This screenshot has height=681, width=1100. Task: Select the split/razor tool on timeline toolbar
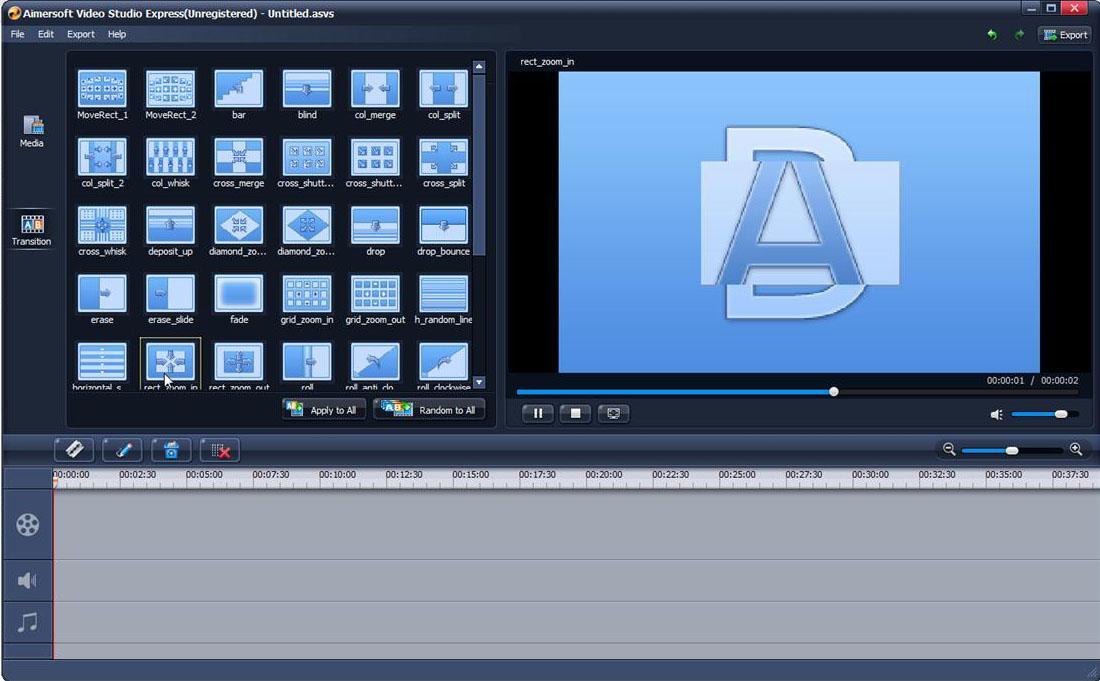(74, 449)
